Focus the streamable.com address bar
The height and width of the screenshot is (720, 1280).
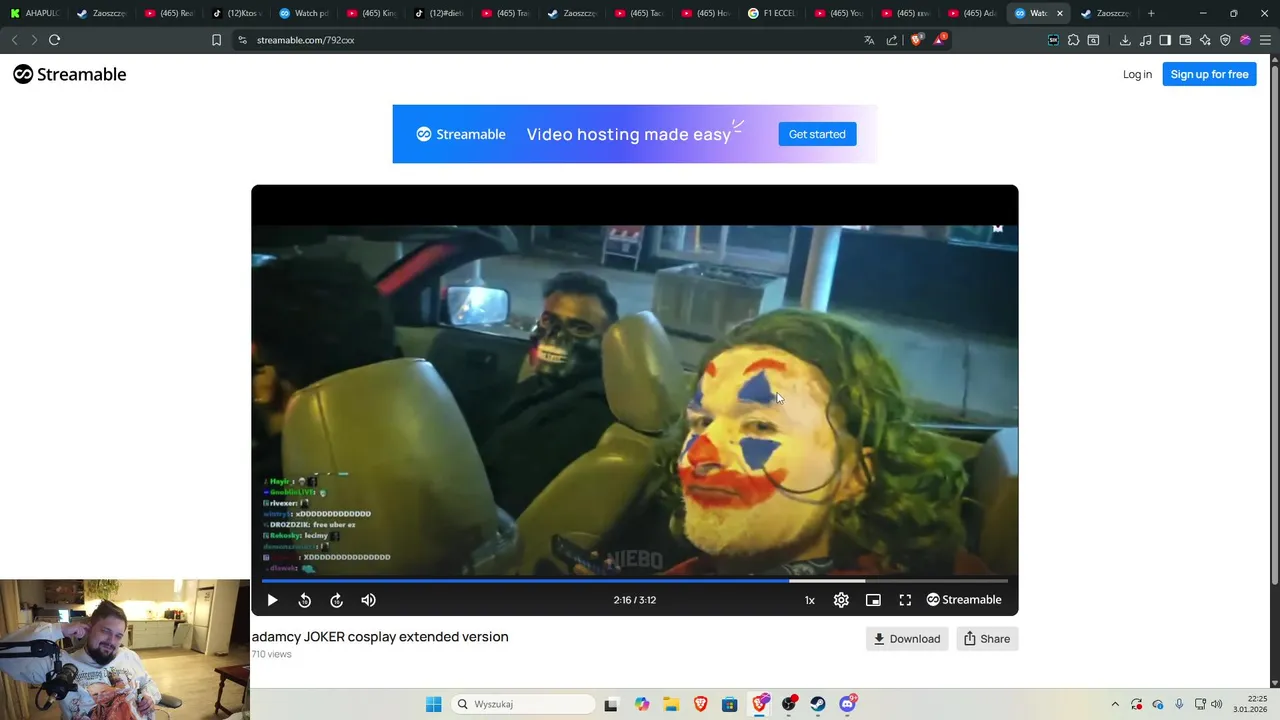pos(550,40)
